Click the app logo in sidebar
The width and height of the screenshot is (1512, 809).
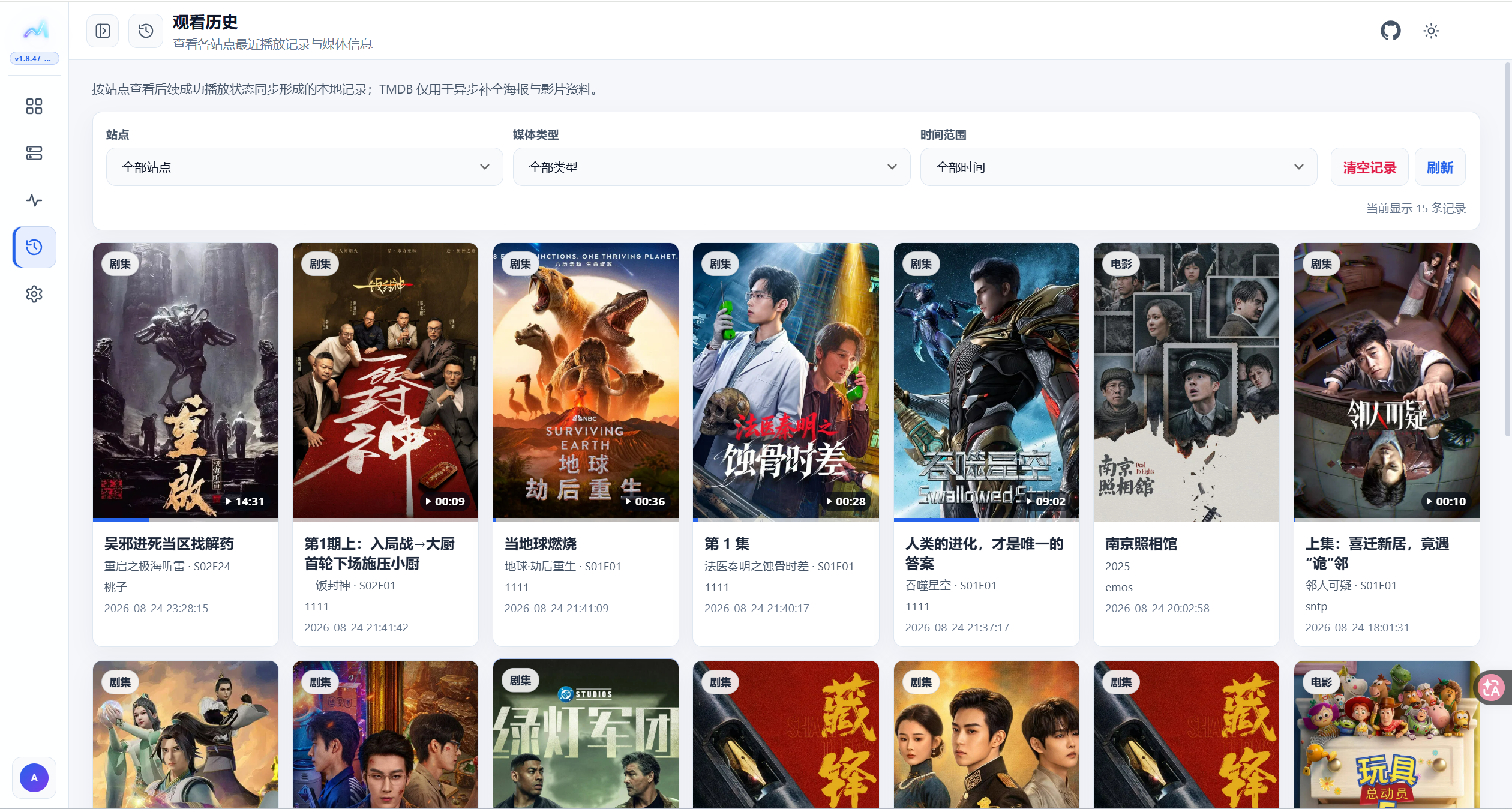35,29
